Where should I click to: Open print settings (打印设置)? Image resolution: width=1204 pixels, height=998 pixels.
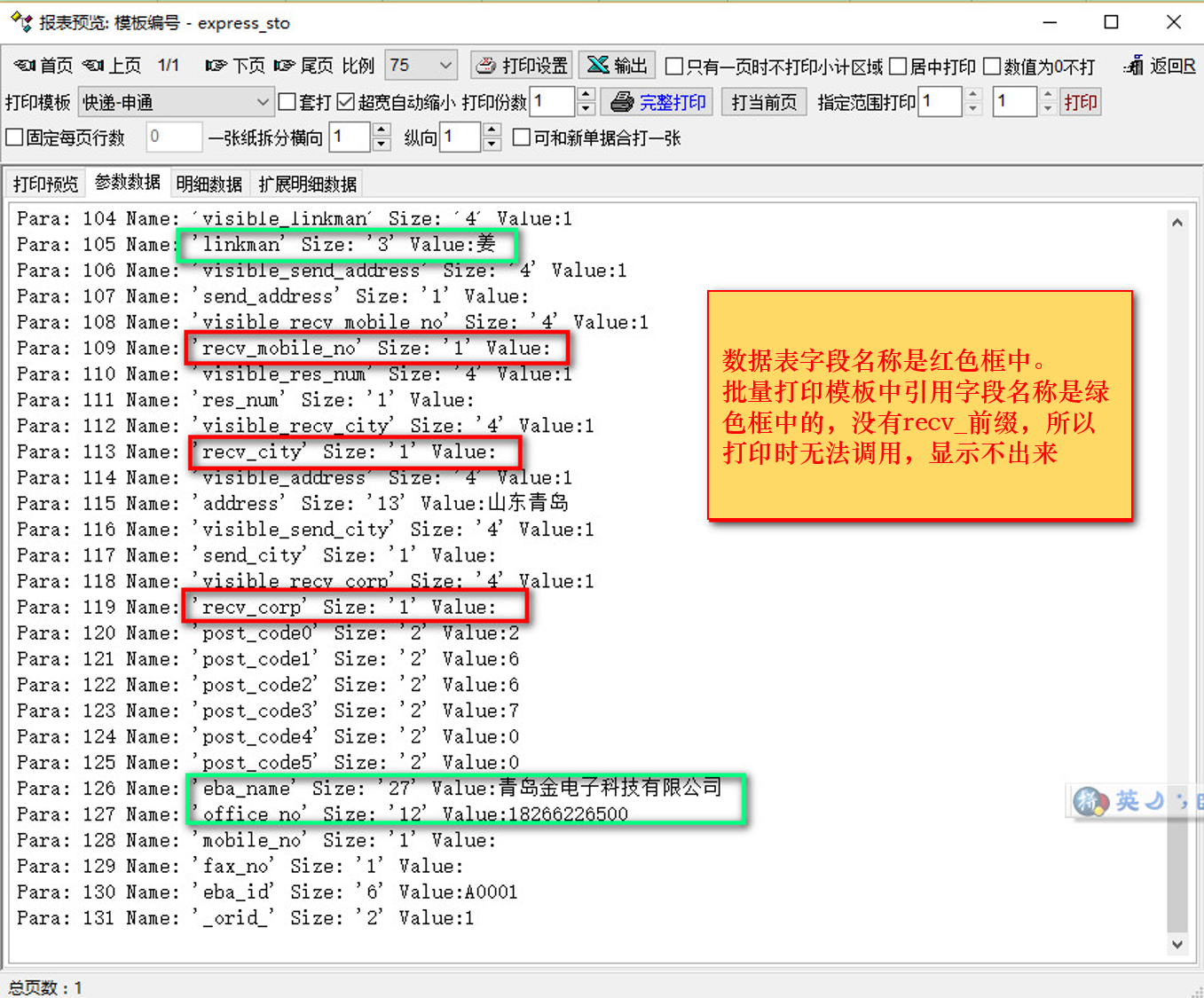[522, 66]
